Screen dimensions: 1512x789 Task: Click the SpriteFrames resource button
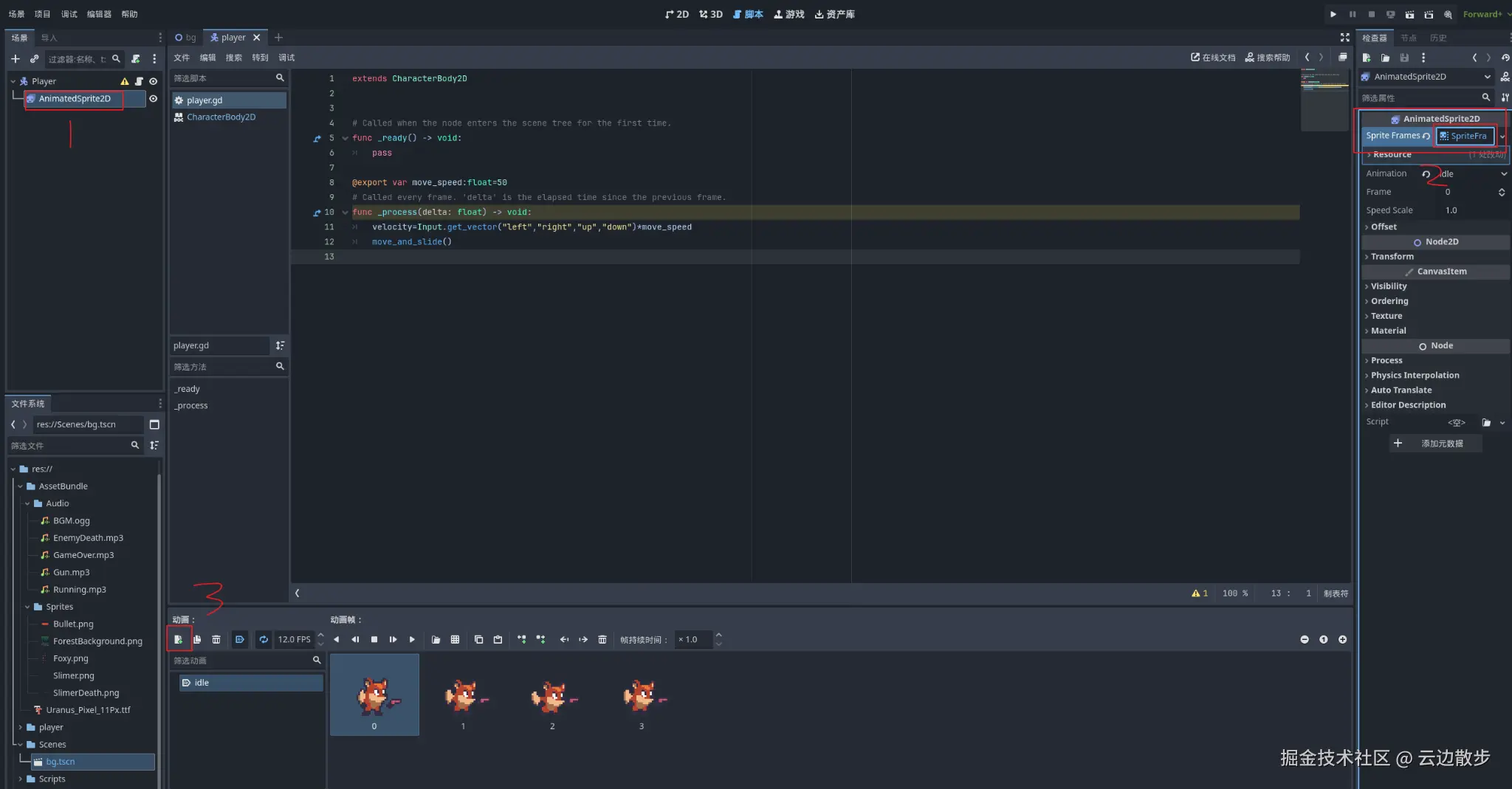pyautogui.click(x=1465, y=136)
